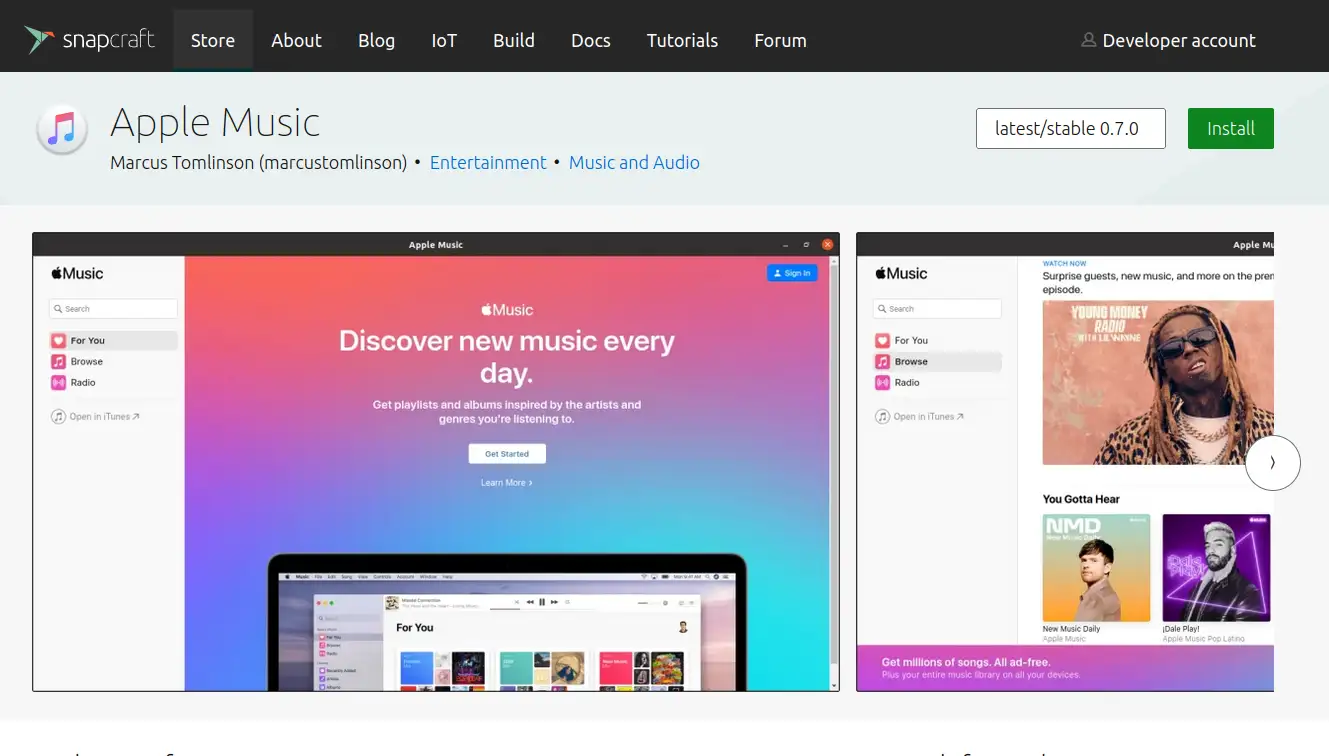Screen dimensions: 1329x756
Task: Open the Music and Audio category link
Action: tap(634, 162)
